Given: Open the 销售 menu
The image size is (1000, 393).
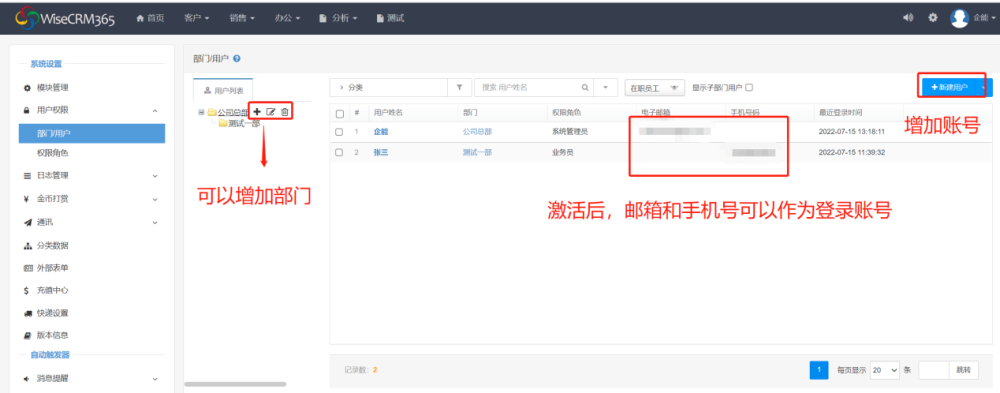Looking at the screenshot, I should 242,18.
